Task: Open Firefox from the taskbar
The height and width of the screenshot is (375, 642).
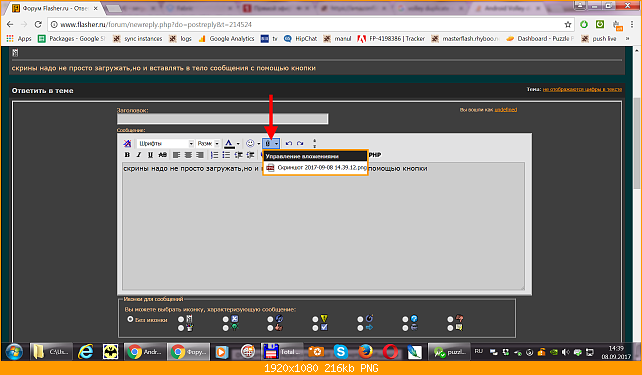Action: [x=366, y=352]
